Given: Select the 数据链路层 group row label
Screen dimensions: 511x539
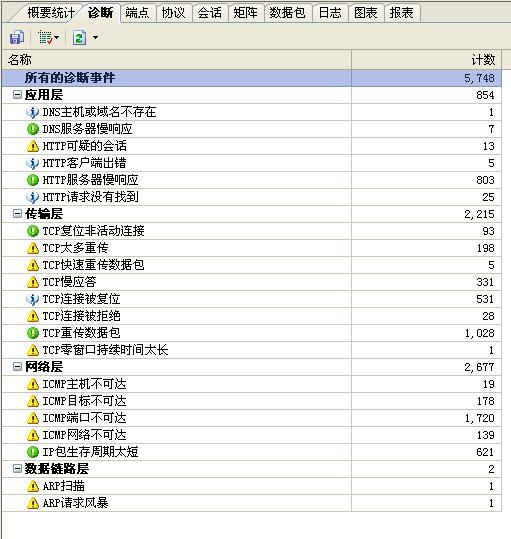Looking at the screenshot, I should pos(57,469).
